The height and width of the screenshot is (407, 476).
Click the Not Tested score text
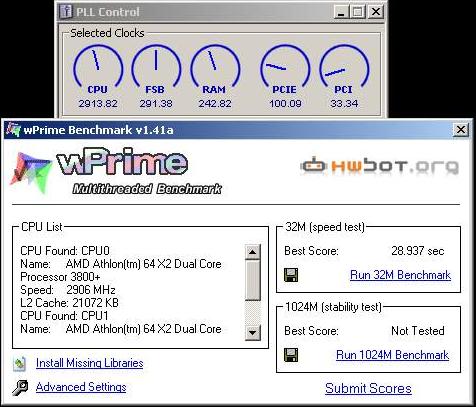418,331
